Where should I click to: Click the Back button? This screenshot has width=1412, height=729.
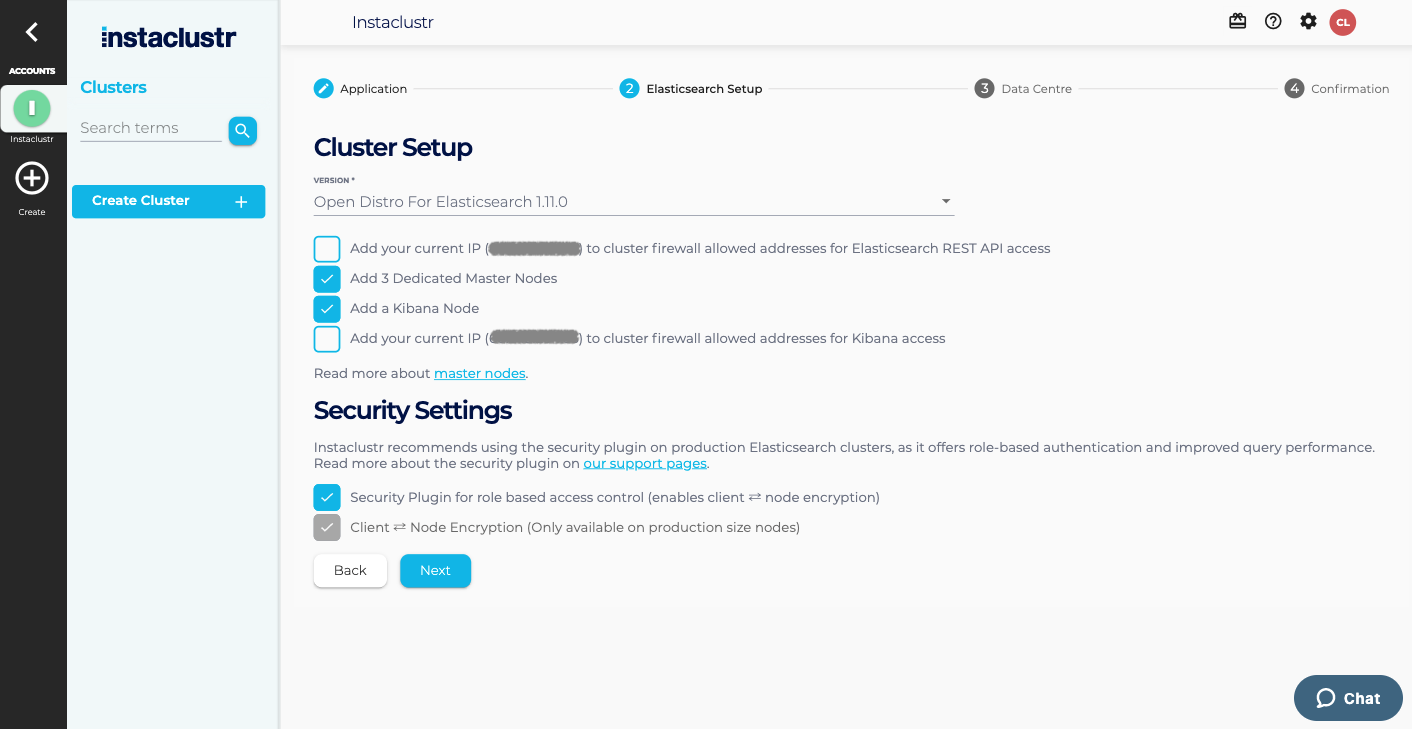(x=350, y=571)
